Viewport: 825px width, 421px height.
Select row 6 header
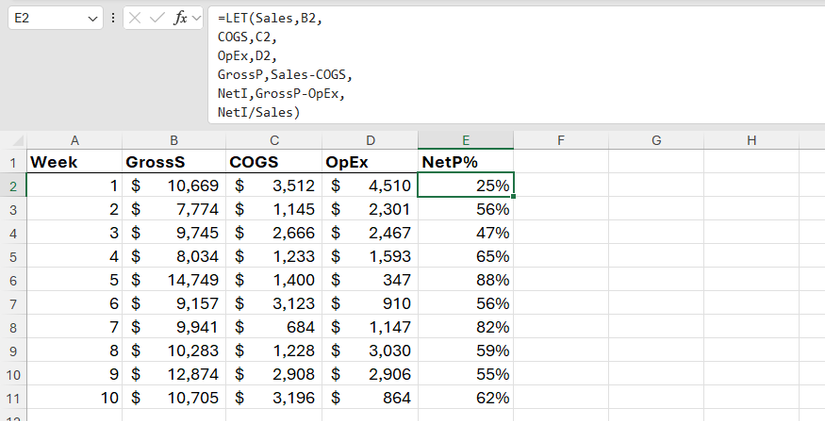13,281
